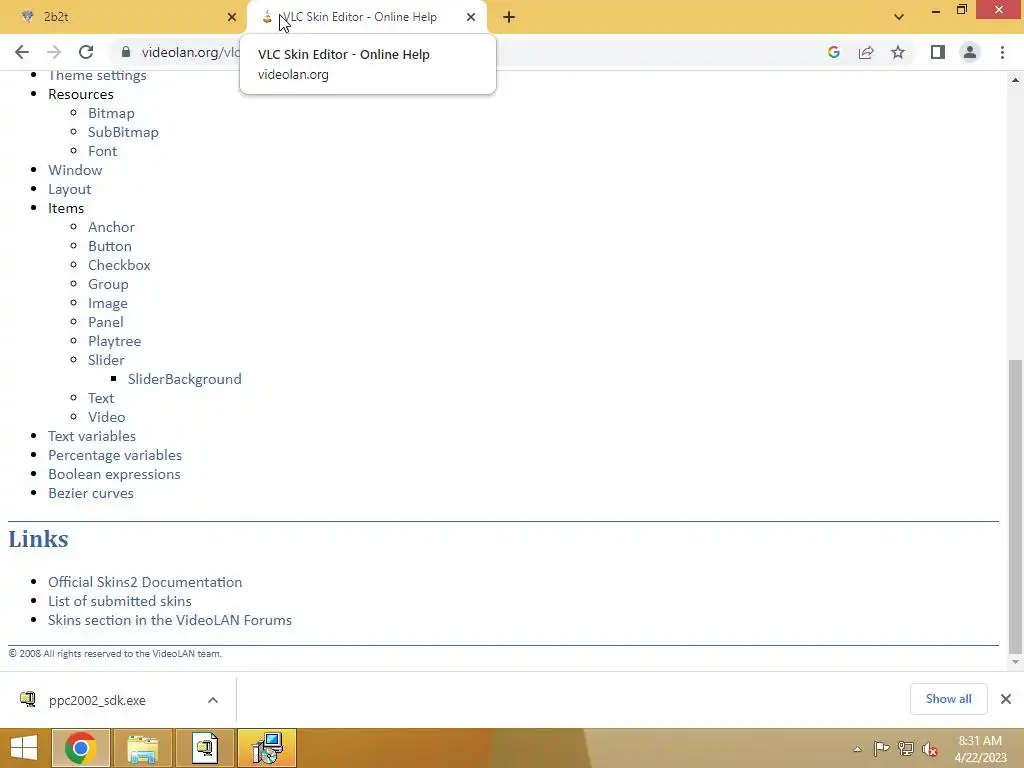Go back to the previous page

pyautogui.click(x=22, y=52)
